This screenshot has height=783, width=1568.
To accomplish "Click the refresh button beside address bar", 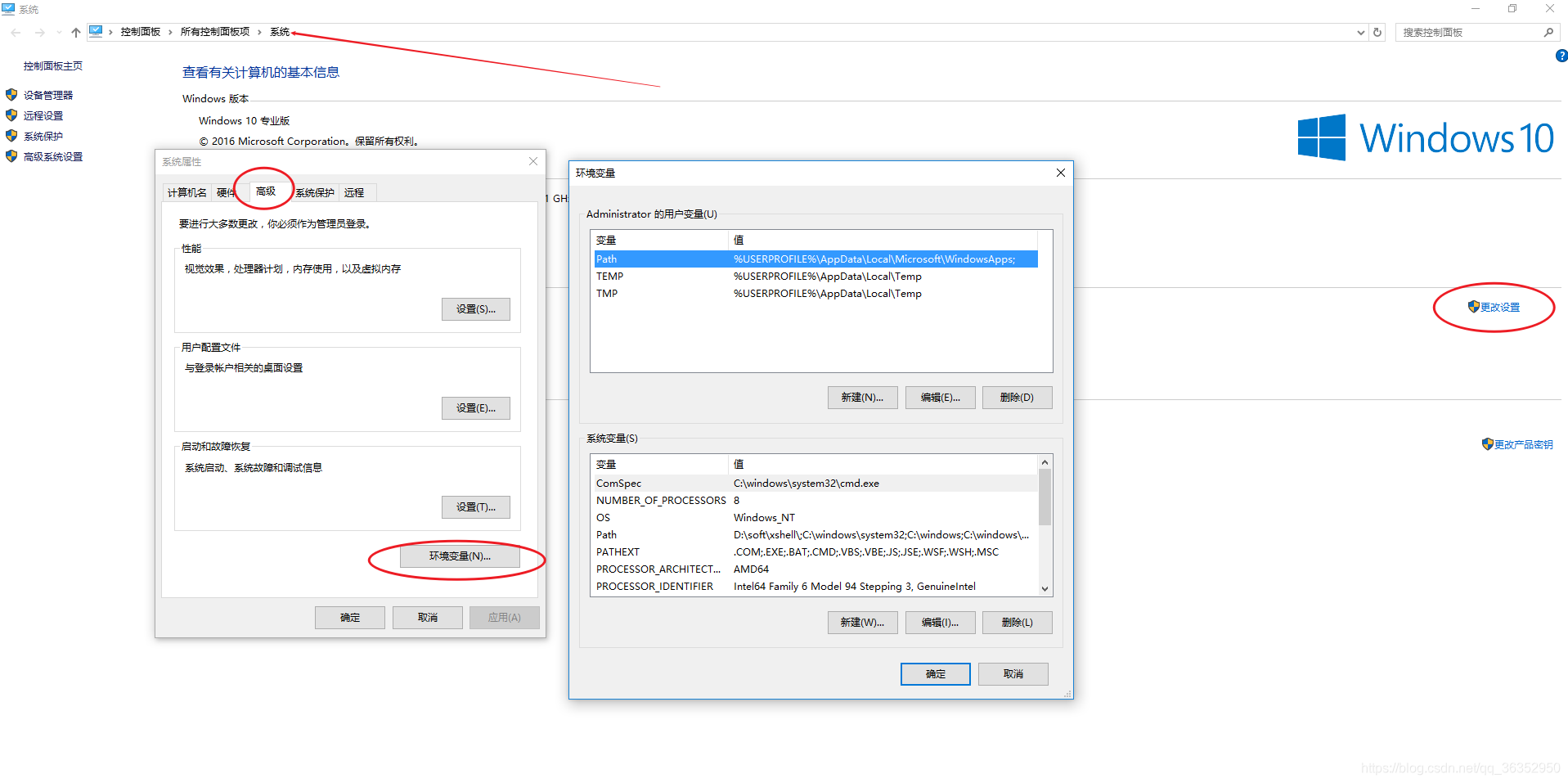I will (x=1377, y=33).
